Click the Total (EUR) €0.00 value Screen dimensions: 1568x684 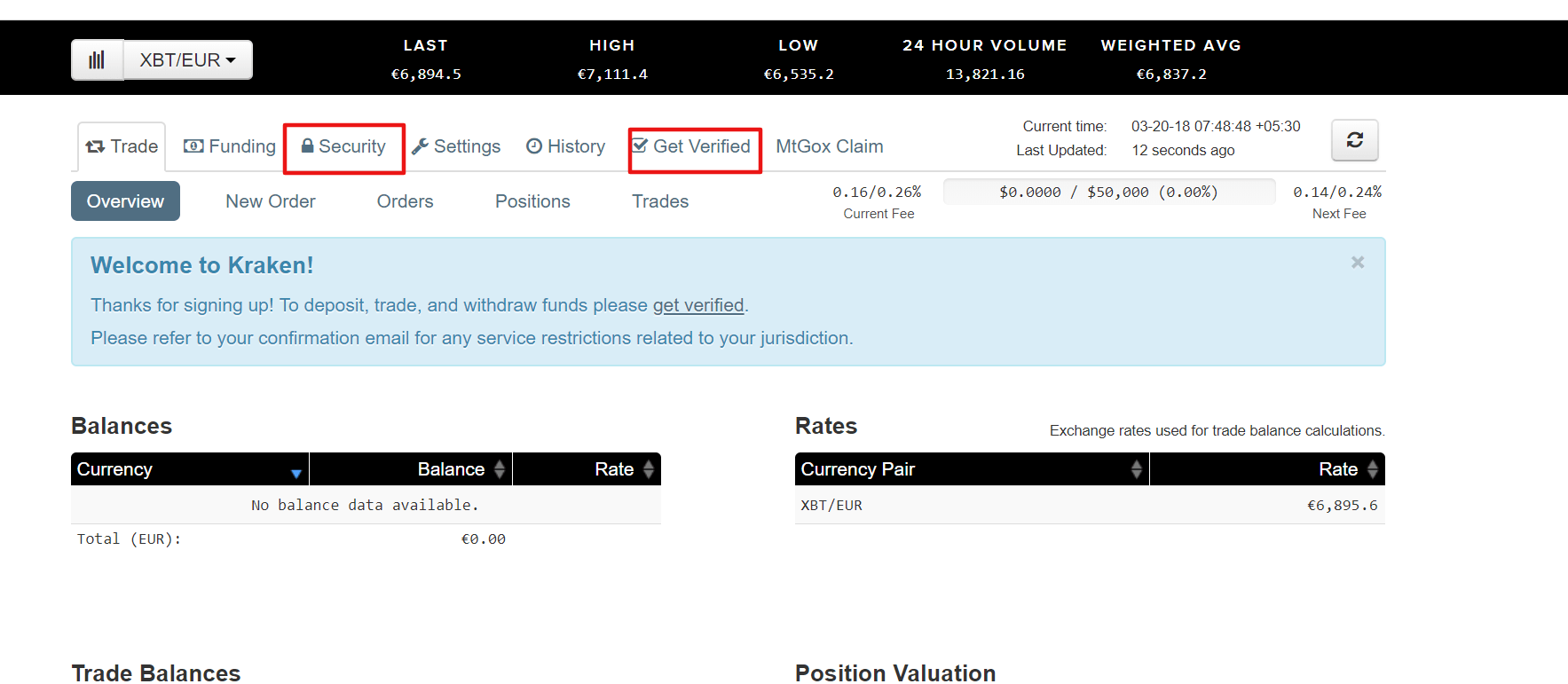point(483,539)
